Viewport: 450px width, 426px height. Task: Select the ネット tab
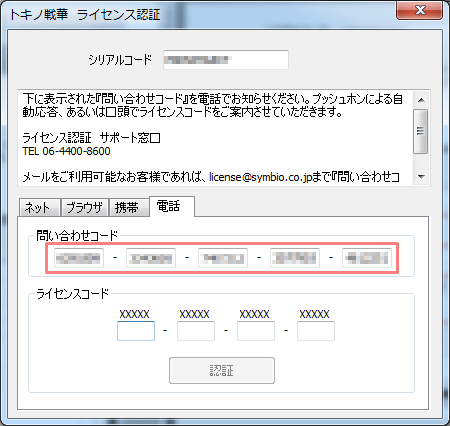[x=40, y=208]
